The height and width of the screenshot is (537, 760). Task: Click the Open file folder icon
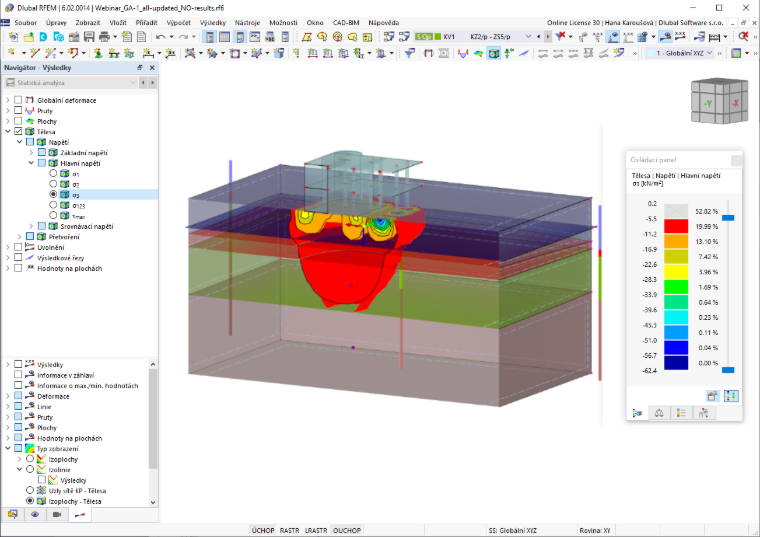[29, 37]
